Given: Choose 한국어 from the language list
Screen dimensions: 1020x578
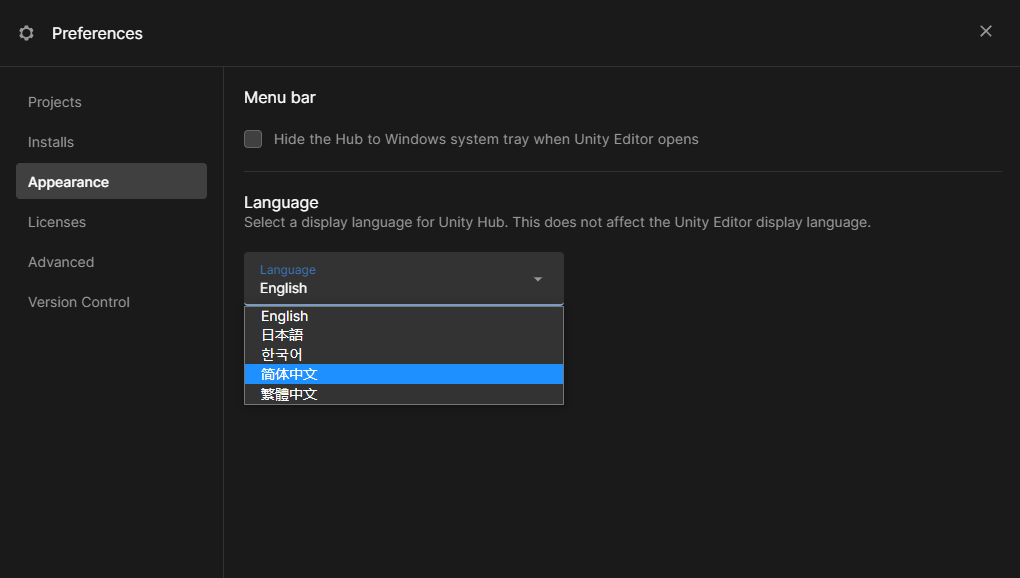Looking at the screenshot, I should click(x=403, y=354).
